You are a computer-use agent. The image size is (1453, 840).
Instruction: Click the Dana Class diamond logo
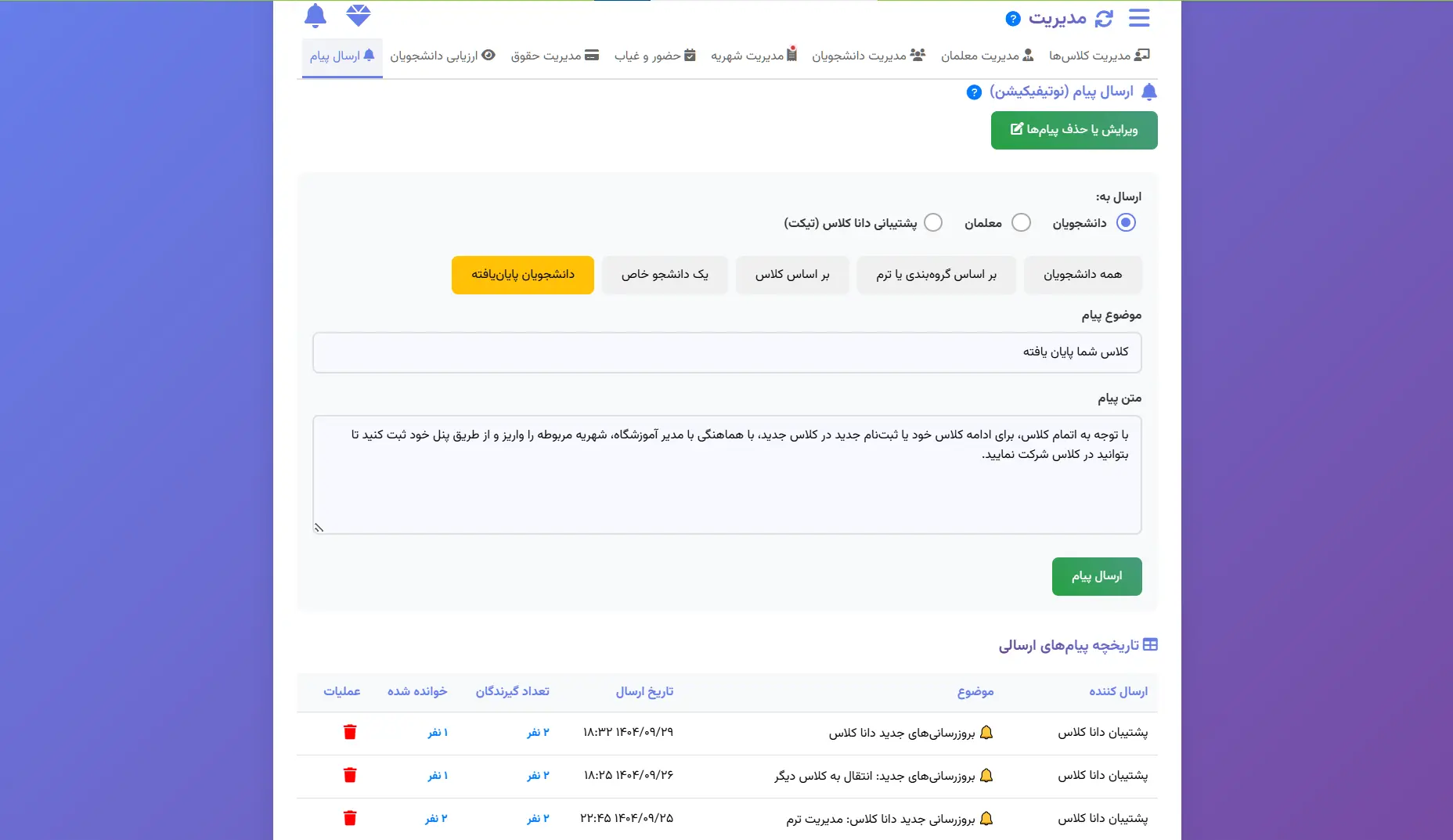(359, 14)
